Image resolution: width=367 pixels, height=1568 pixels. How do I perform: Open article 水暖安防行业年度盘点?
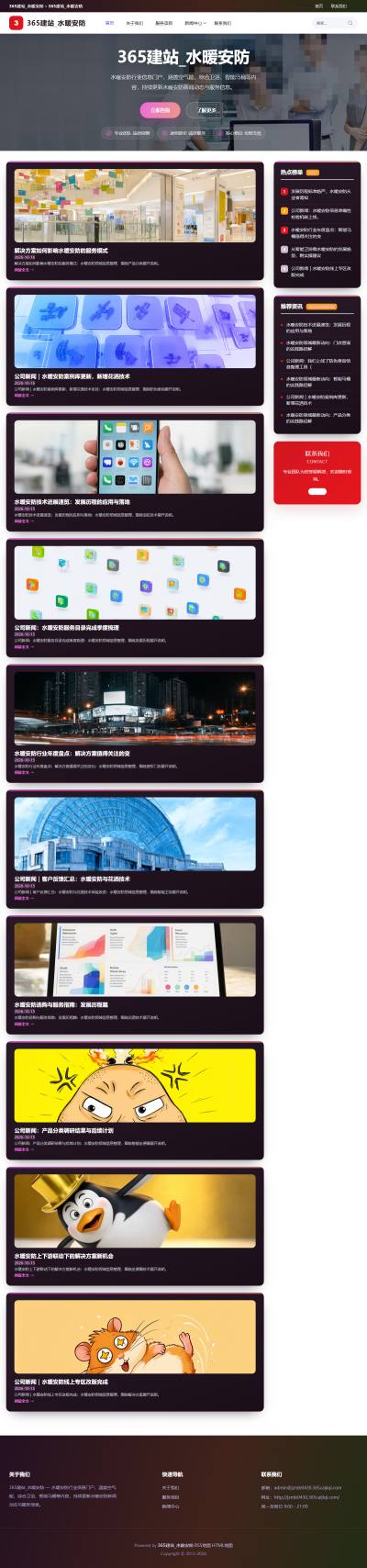(x=72, y=754)
